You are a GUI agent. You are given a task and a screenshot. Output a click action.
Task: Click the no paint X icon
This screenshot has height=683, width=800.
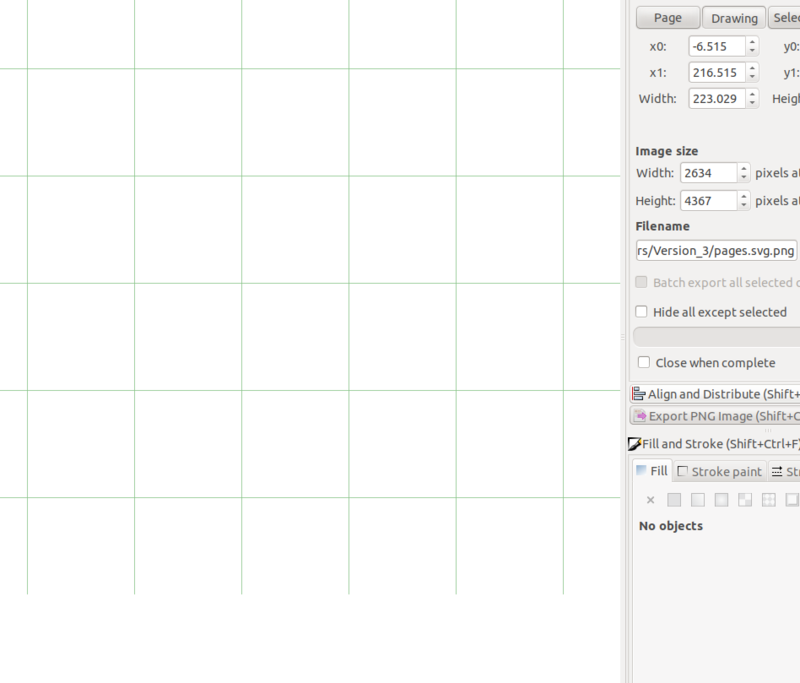[650, 499]
